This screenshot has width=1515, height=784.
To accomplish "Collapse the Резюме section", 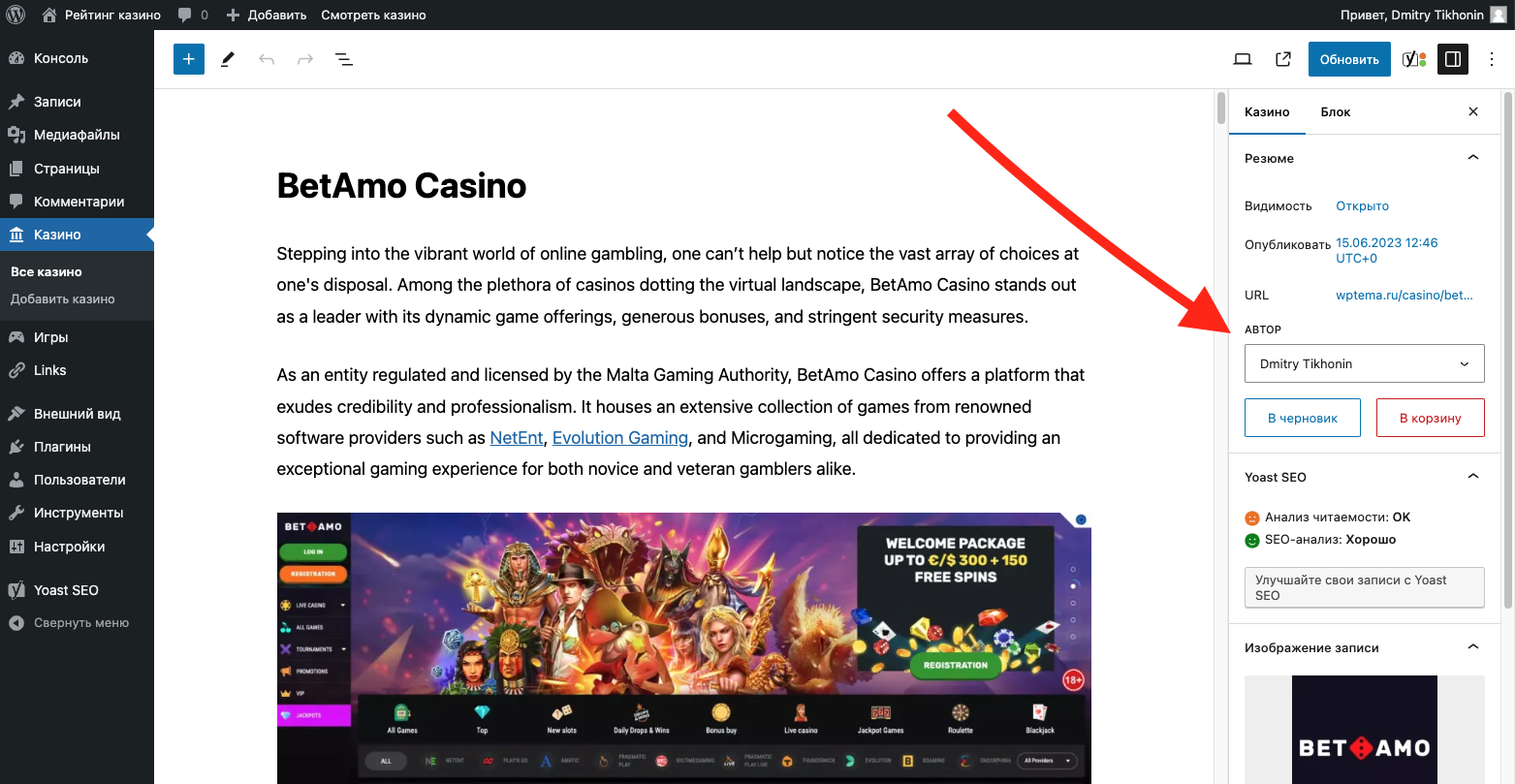I will coord(1473,158).
